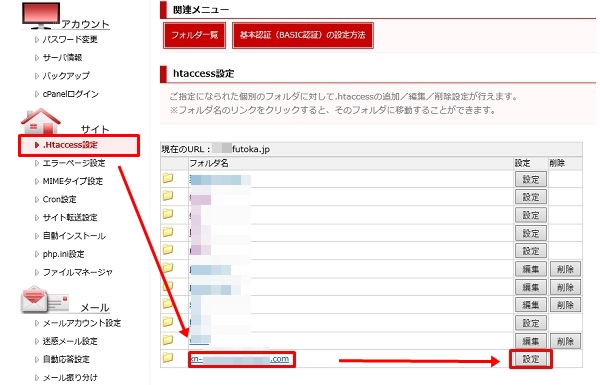Image resolution: width=600 pixels, height=385 pixels.
Task: Click 編集 in the row directly above xn-….com
Action: coord(531,341)
